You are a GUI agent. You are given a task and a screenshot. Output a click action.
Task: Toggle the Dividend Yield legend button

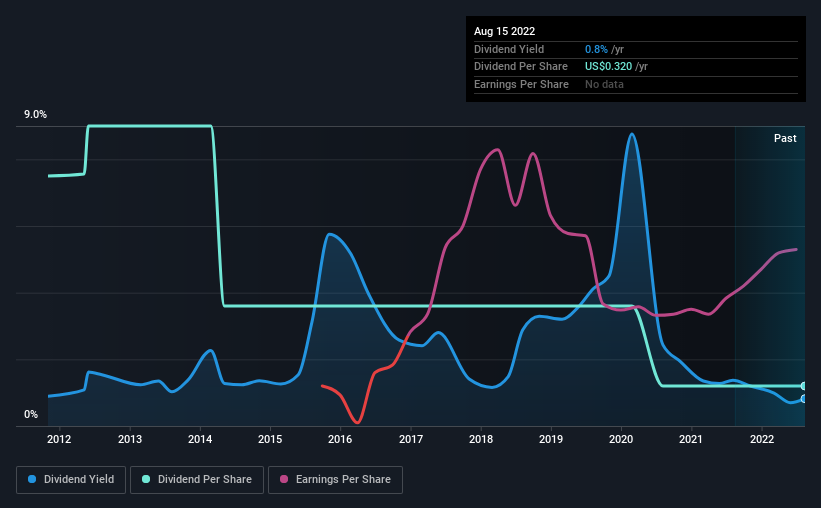tap(71, 480)
